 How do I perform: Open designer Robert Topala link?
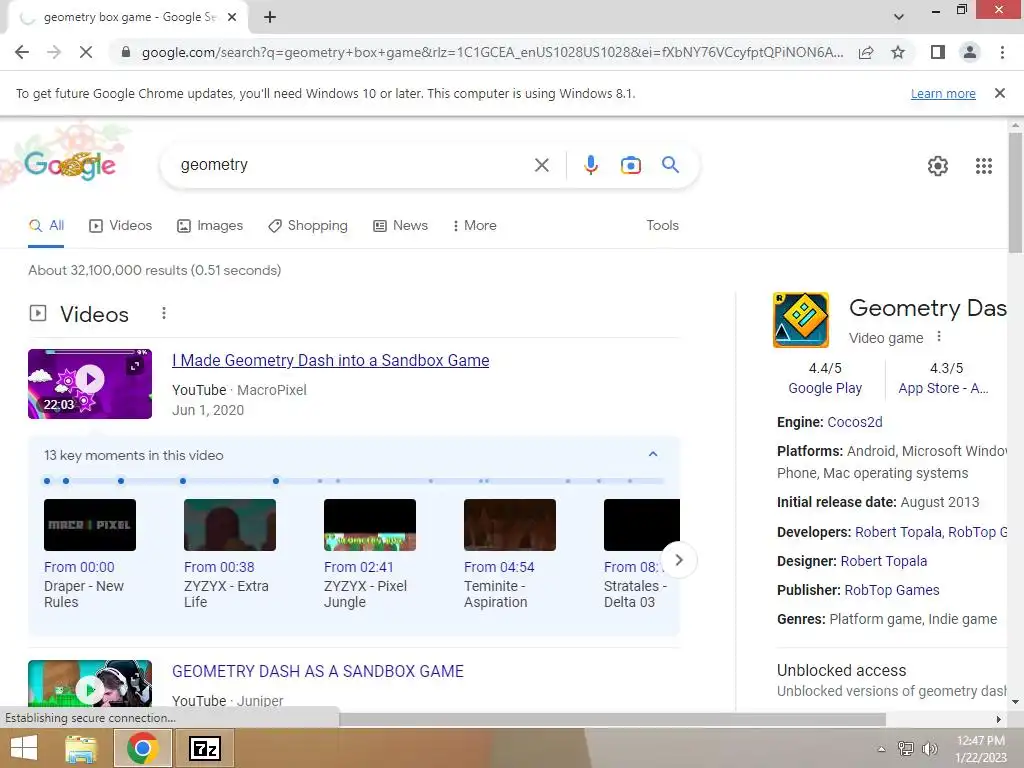pos(884,561)
